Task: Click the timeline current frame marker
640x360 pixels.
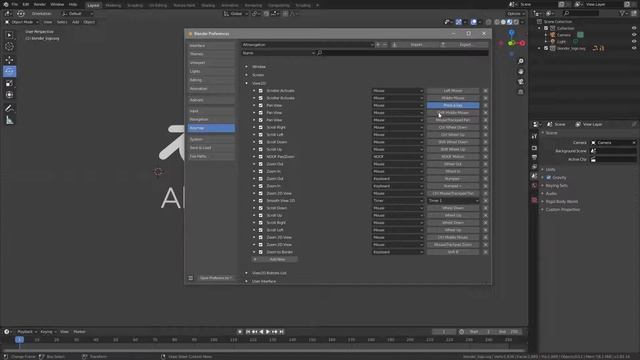Action: coord(19,340)
